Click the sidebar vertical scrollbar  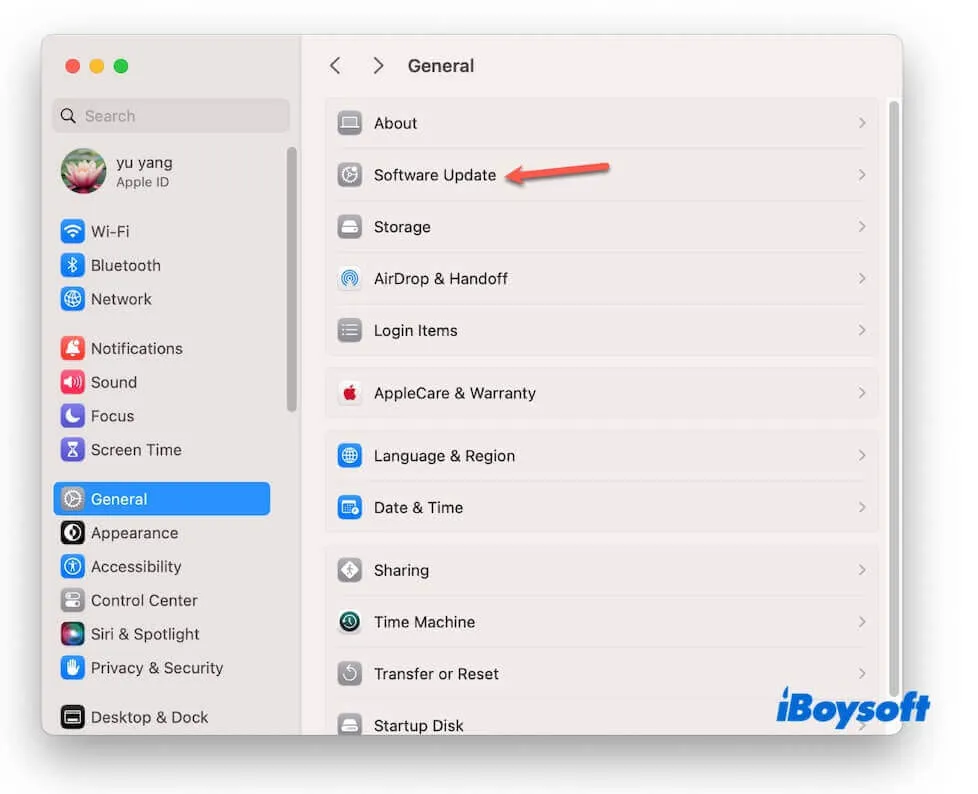[x=291, y=279]
